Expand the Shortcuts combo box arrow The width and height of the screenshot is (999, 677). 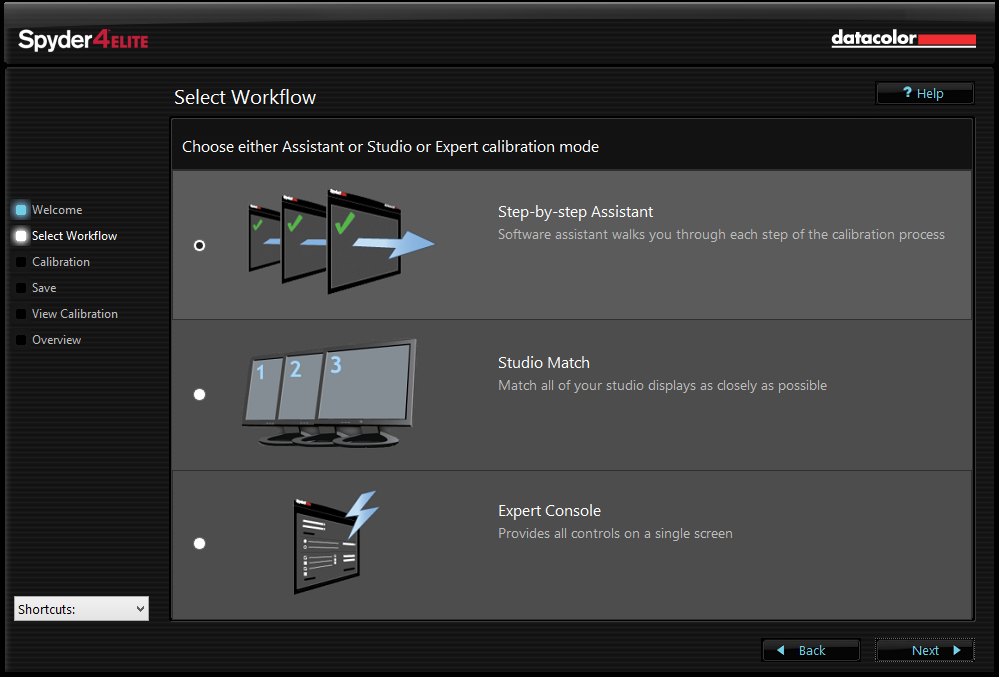coord(141,608)
